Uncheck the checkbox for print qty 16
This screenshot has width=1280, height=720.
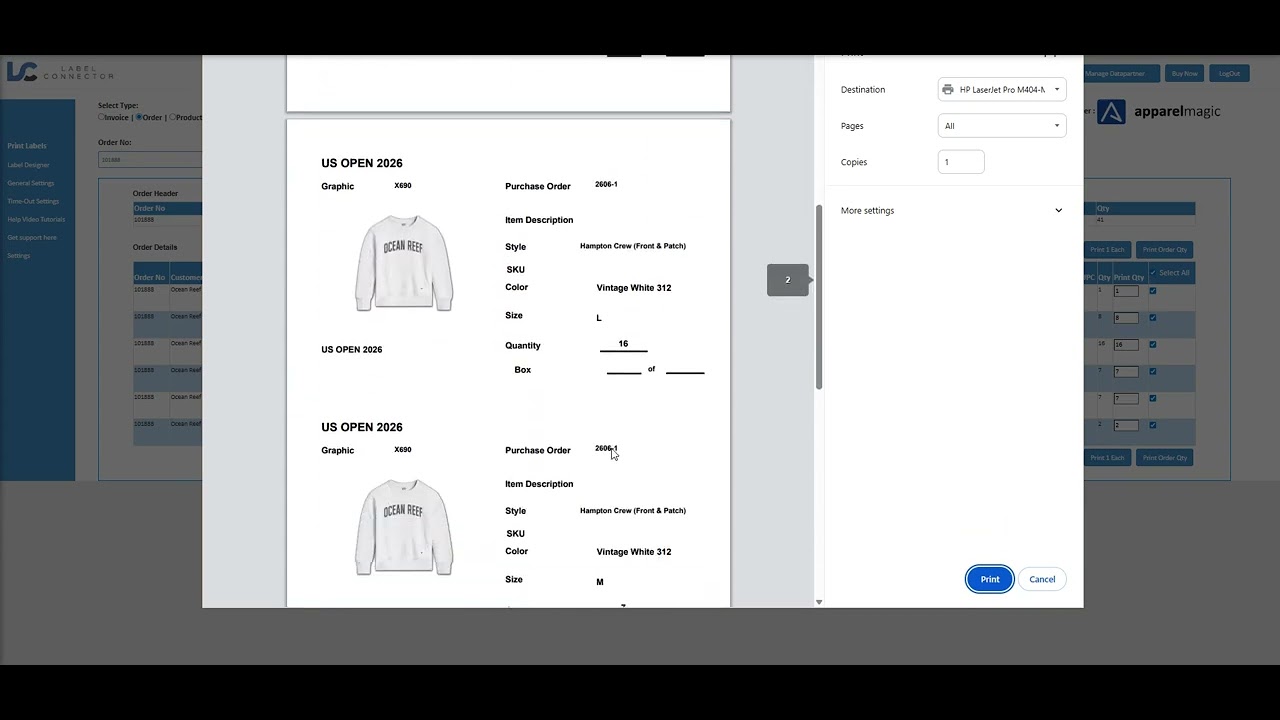[x=1153, y=344]
